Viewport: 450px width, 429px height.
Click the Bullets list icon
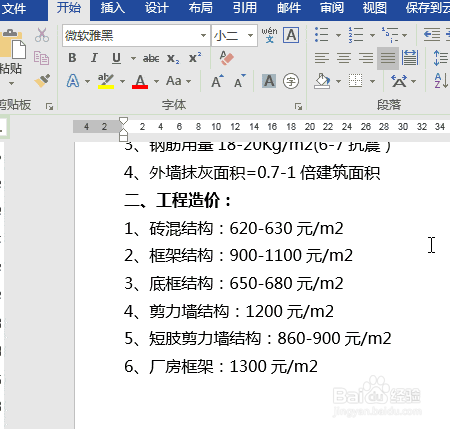(322, 35)
